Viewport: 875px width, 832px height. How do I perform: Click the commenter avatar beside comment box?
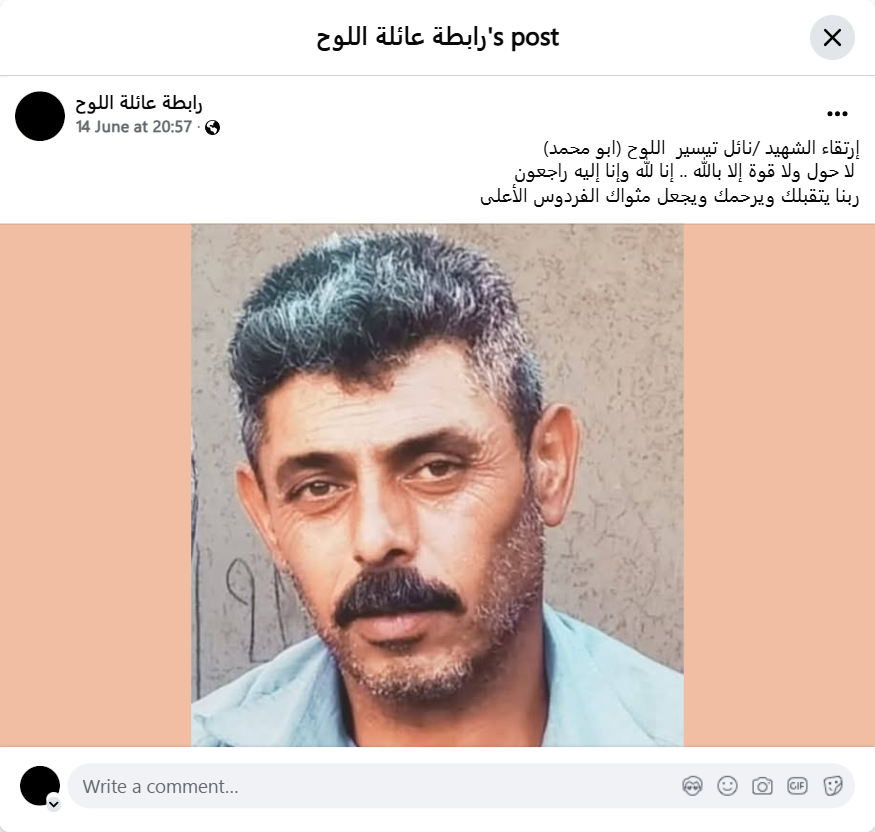[40, 786]
